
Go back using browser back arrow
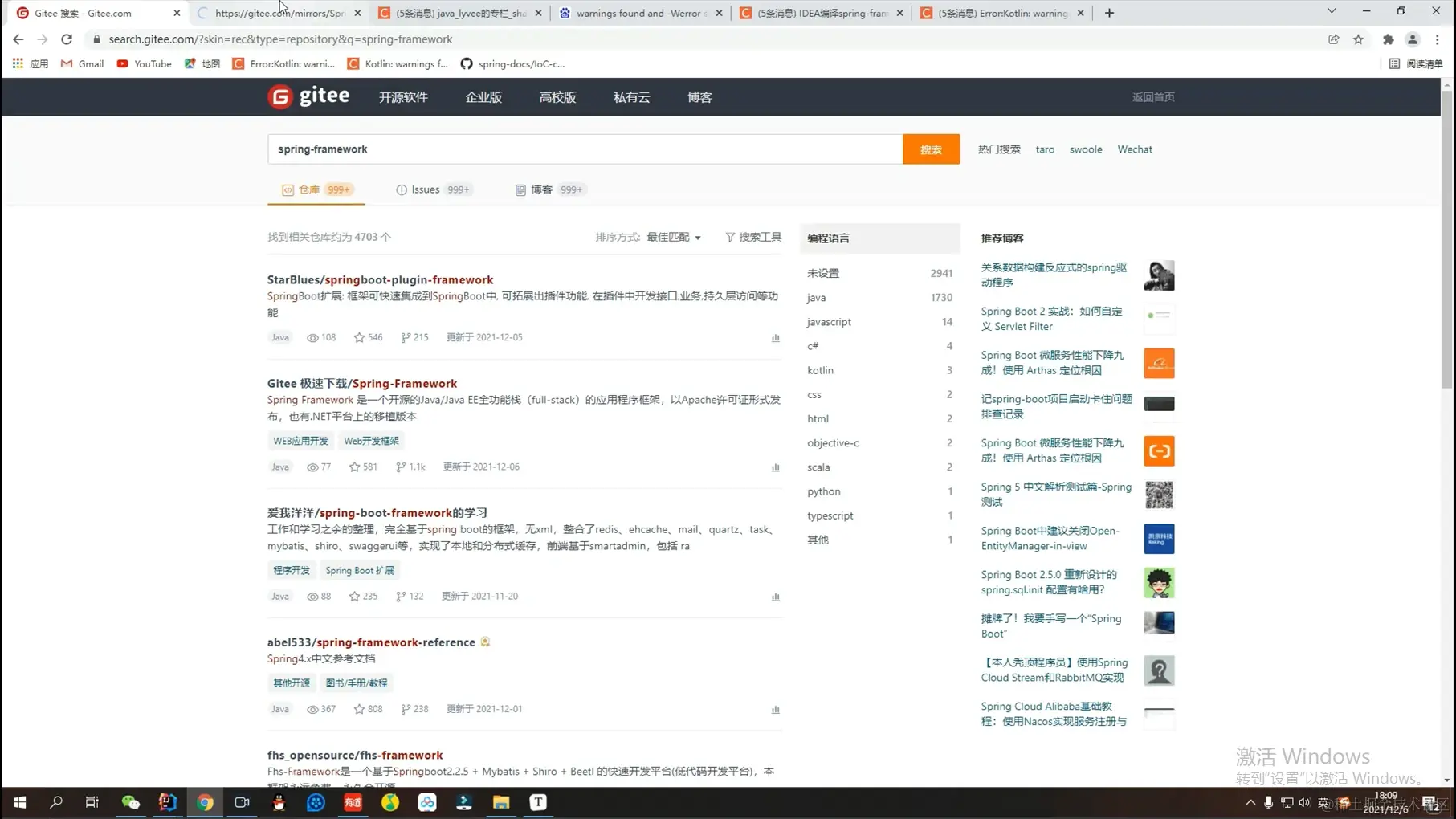pos(18,39)
